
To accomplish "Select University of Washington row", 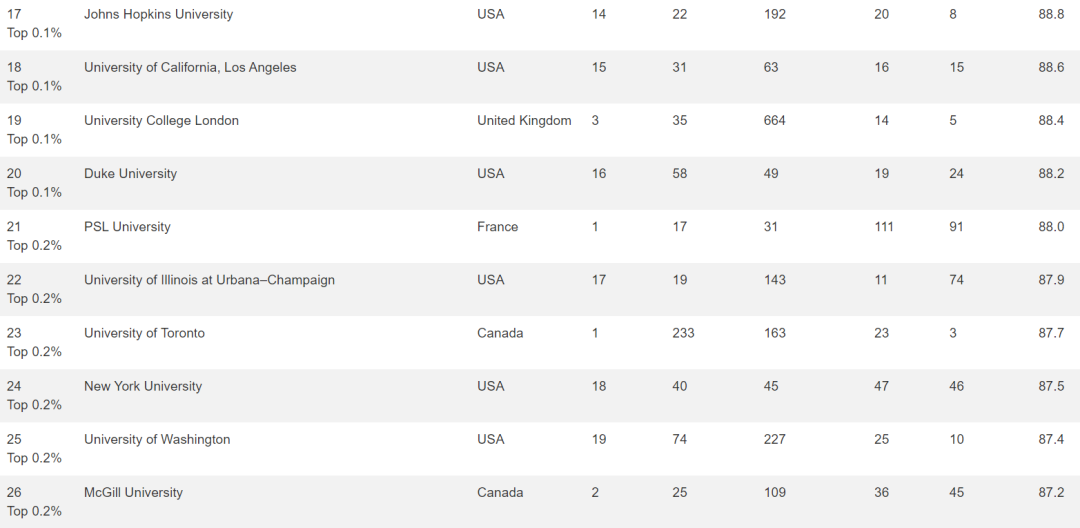I will [540, 449].
